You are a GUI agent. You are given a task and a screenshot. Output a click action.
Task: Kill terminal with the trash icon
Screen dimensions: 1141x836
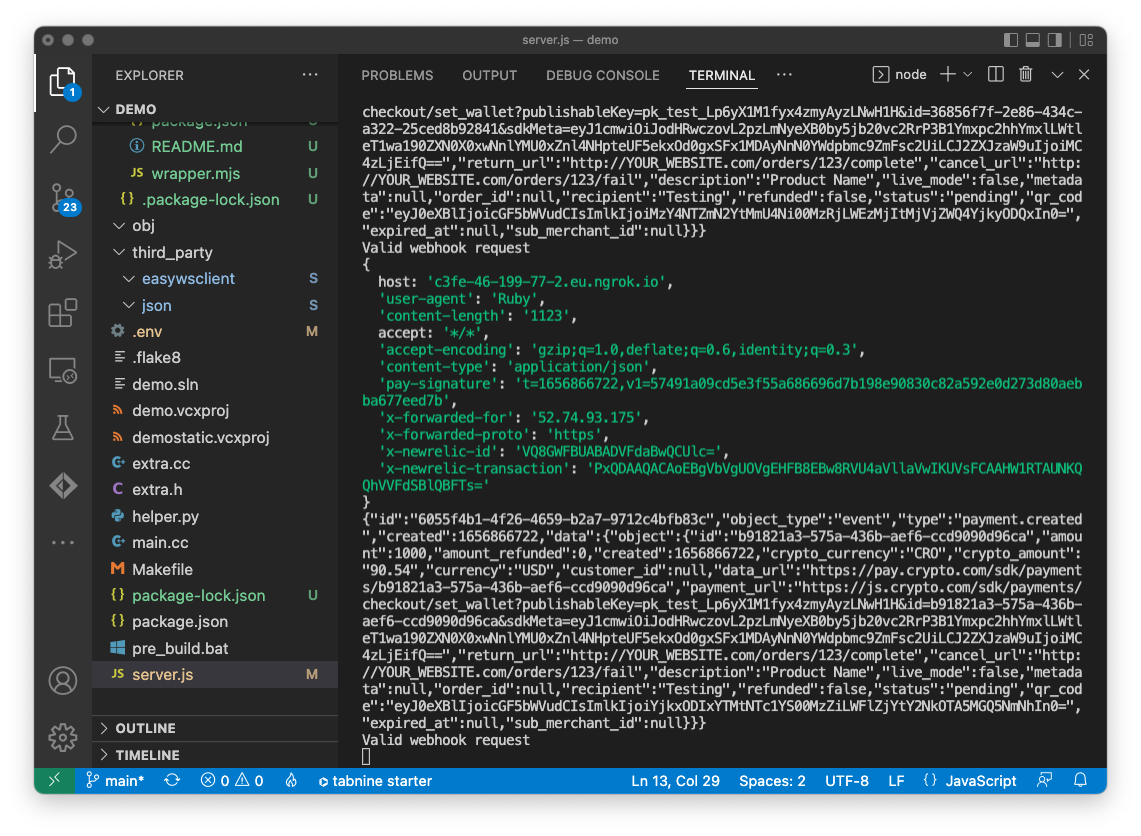point(1025,75)
